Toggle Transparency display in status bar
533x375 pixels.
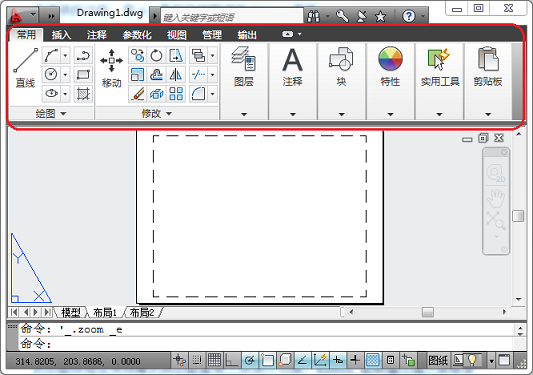(x=373, y=360)
